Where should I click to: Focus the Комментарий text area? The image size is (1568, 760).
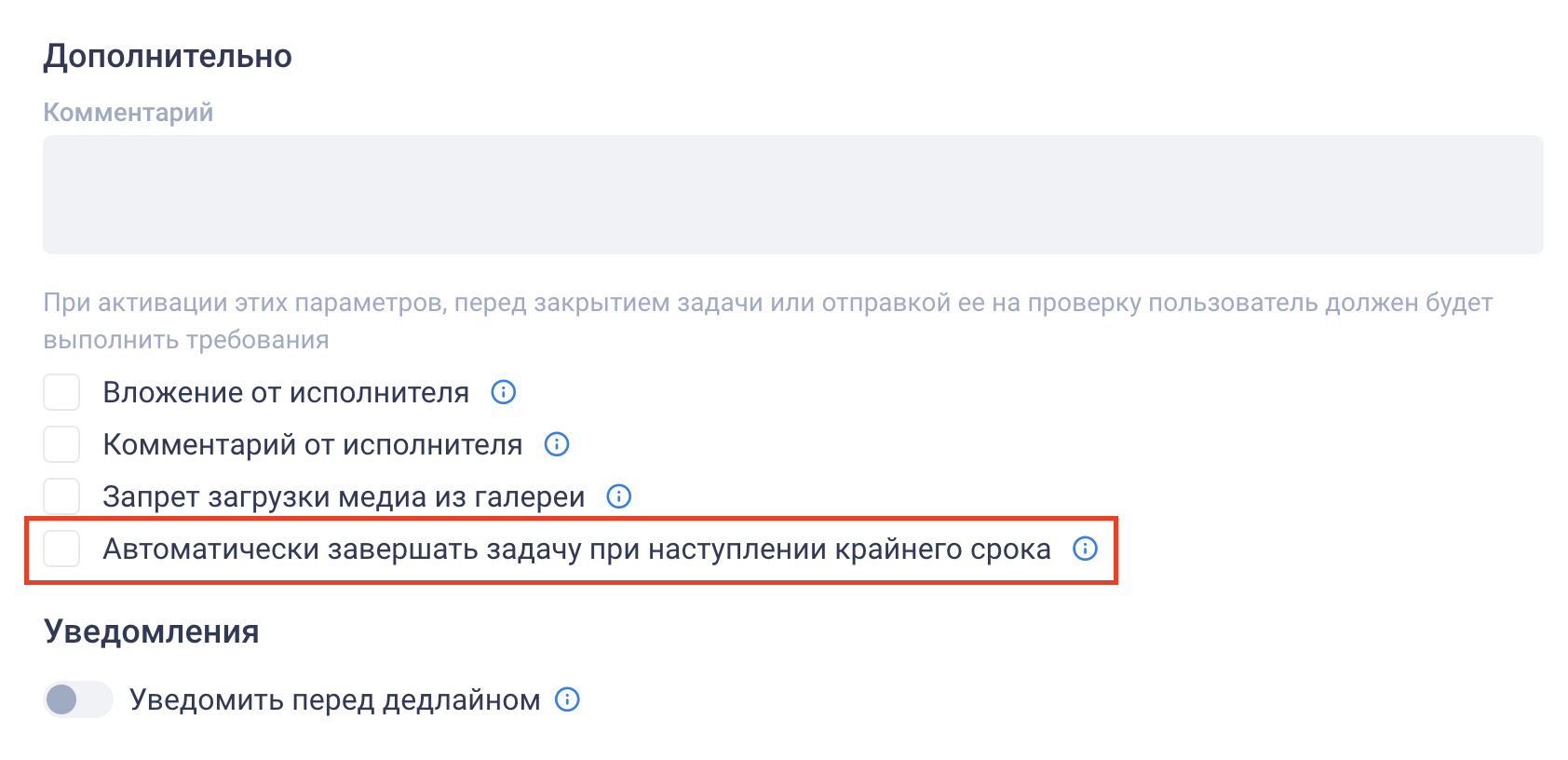[793, 195]
